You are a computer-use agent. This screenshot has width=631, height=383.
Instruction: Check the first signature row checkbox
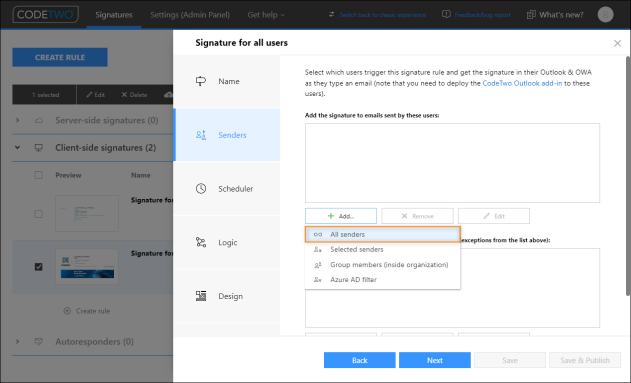click(39, 214)
